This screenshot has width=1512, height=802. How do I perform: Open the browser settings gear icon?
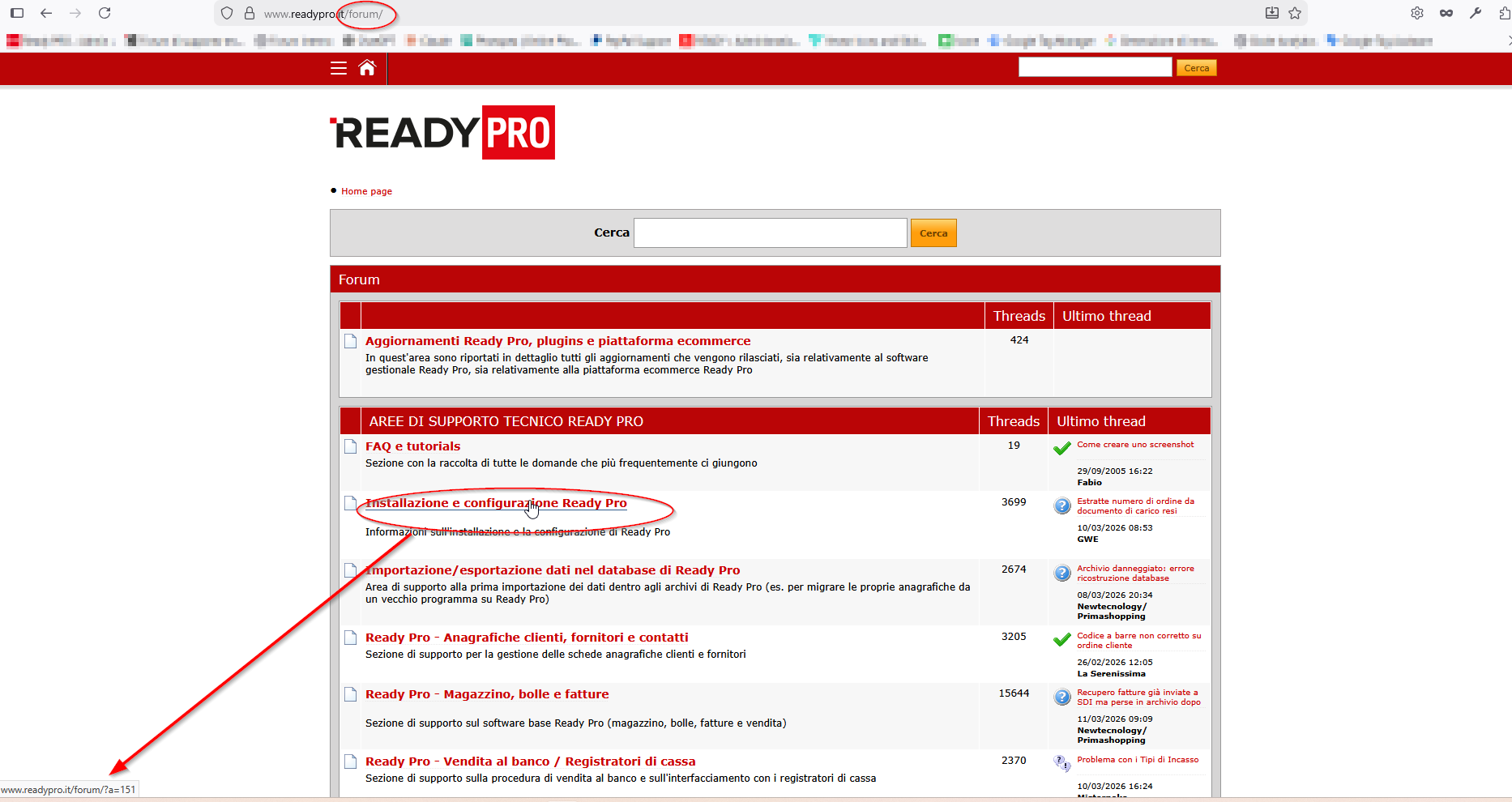(x=1417, y=13)
